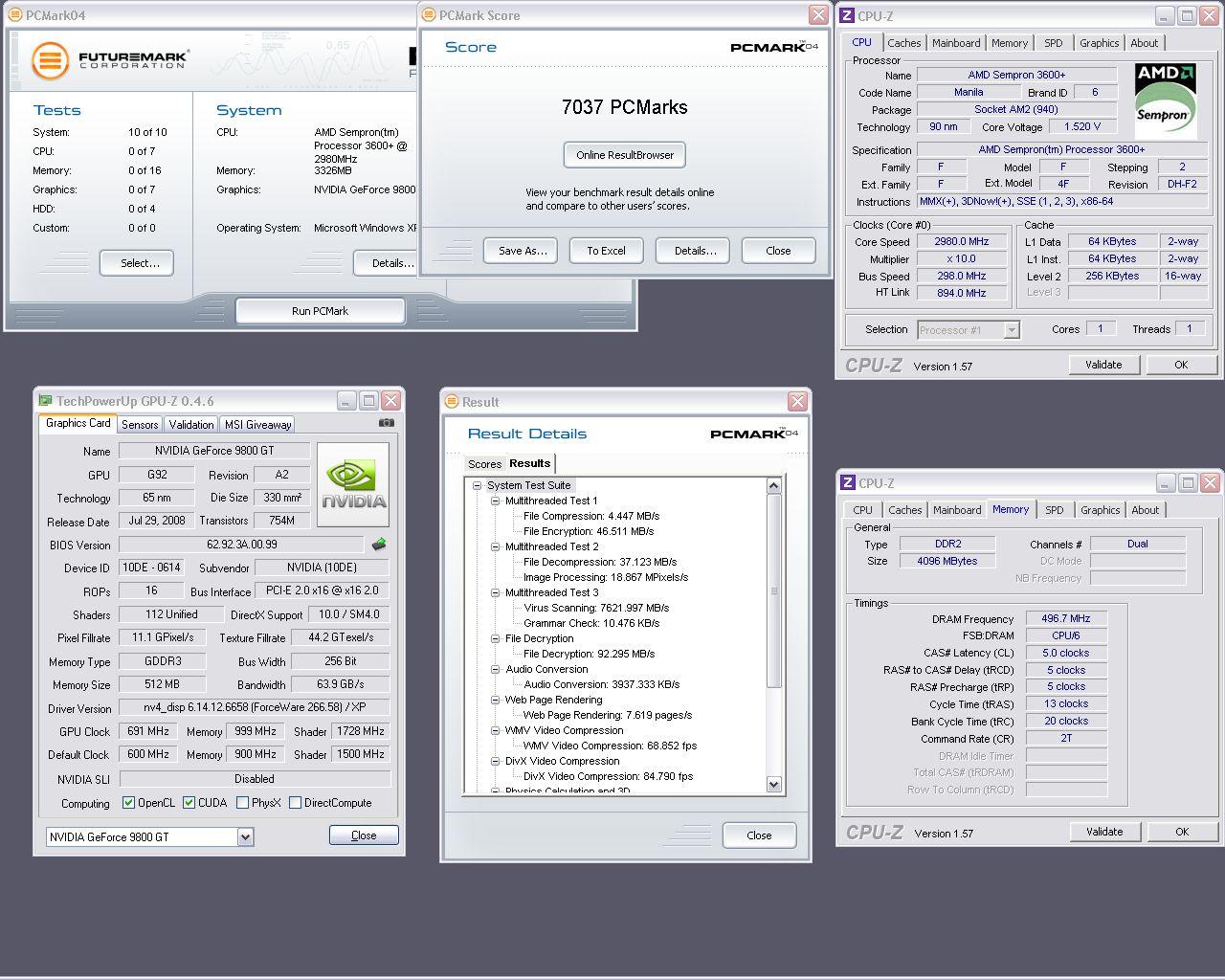
Task: Click Validate in upper CPU-Z window
Action: click(1103, 365)
